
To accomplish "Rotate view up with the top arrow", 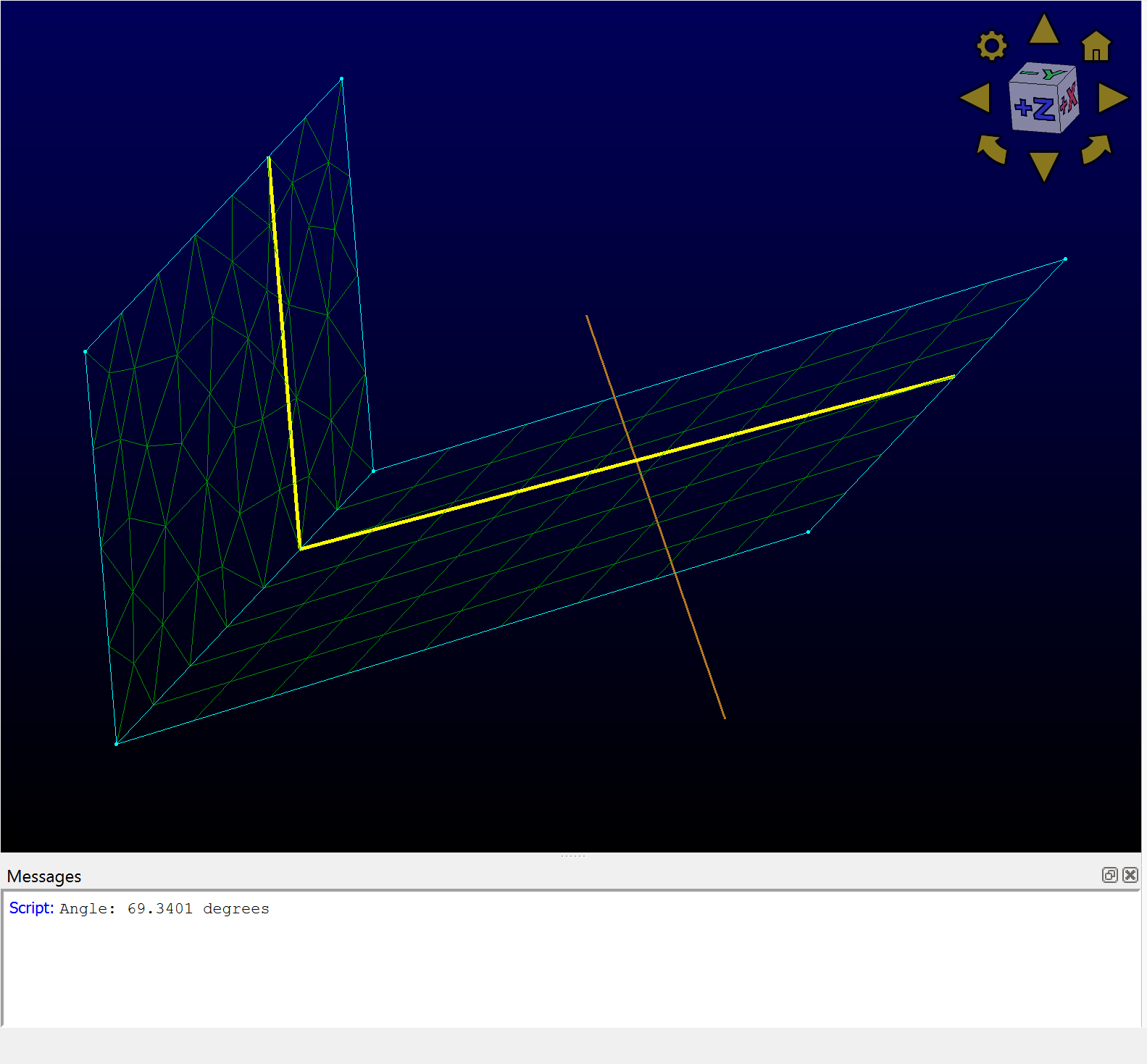I will pos(1044,29).
